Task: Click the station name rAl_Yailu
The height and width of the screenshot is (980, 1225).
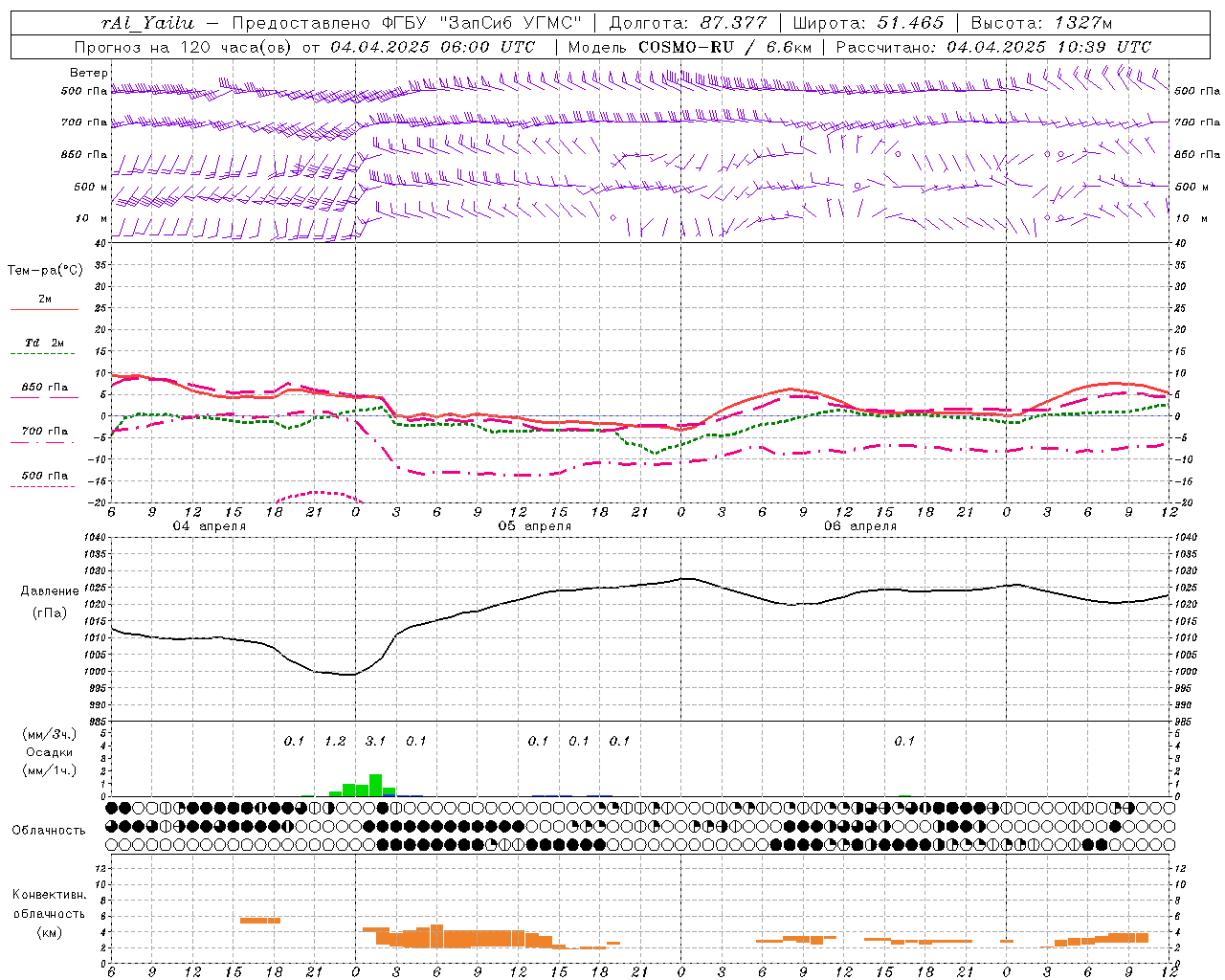Action: (x=147, y=23)
